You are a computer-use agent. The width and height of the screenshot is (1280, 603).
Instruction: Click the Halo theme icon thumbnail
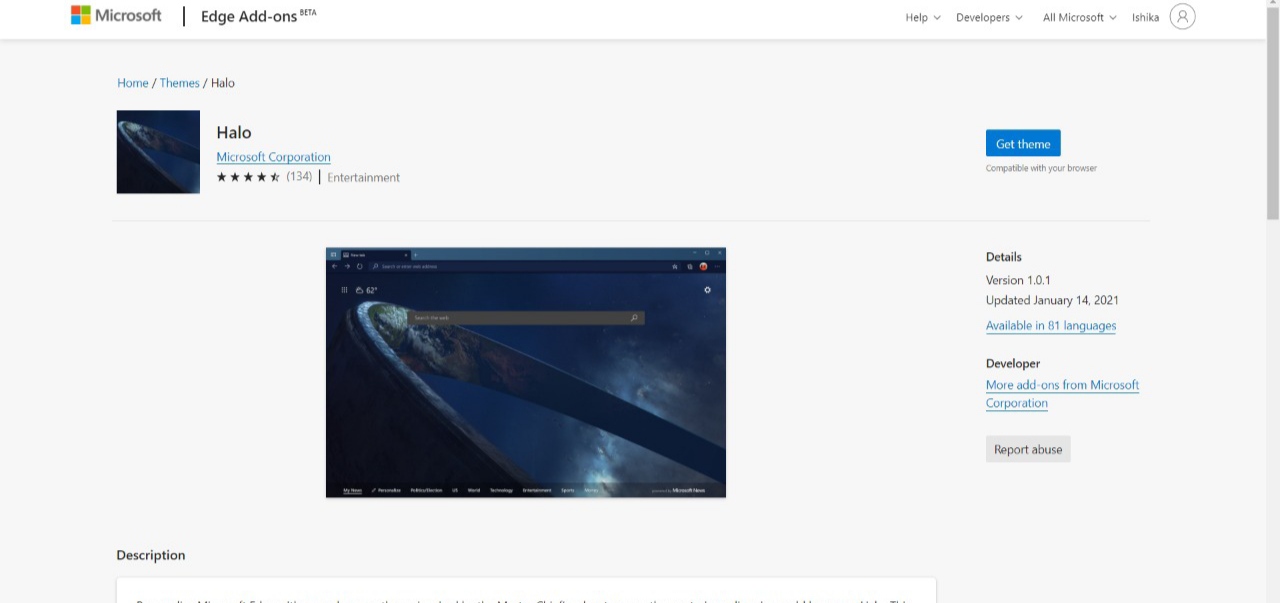tap(158, 152)
